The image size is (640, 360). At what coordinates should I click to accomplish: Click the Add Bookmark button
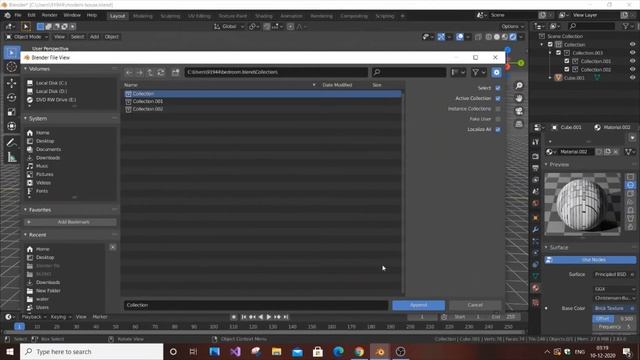[70, 222]
